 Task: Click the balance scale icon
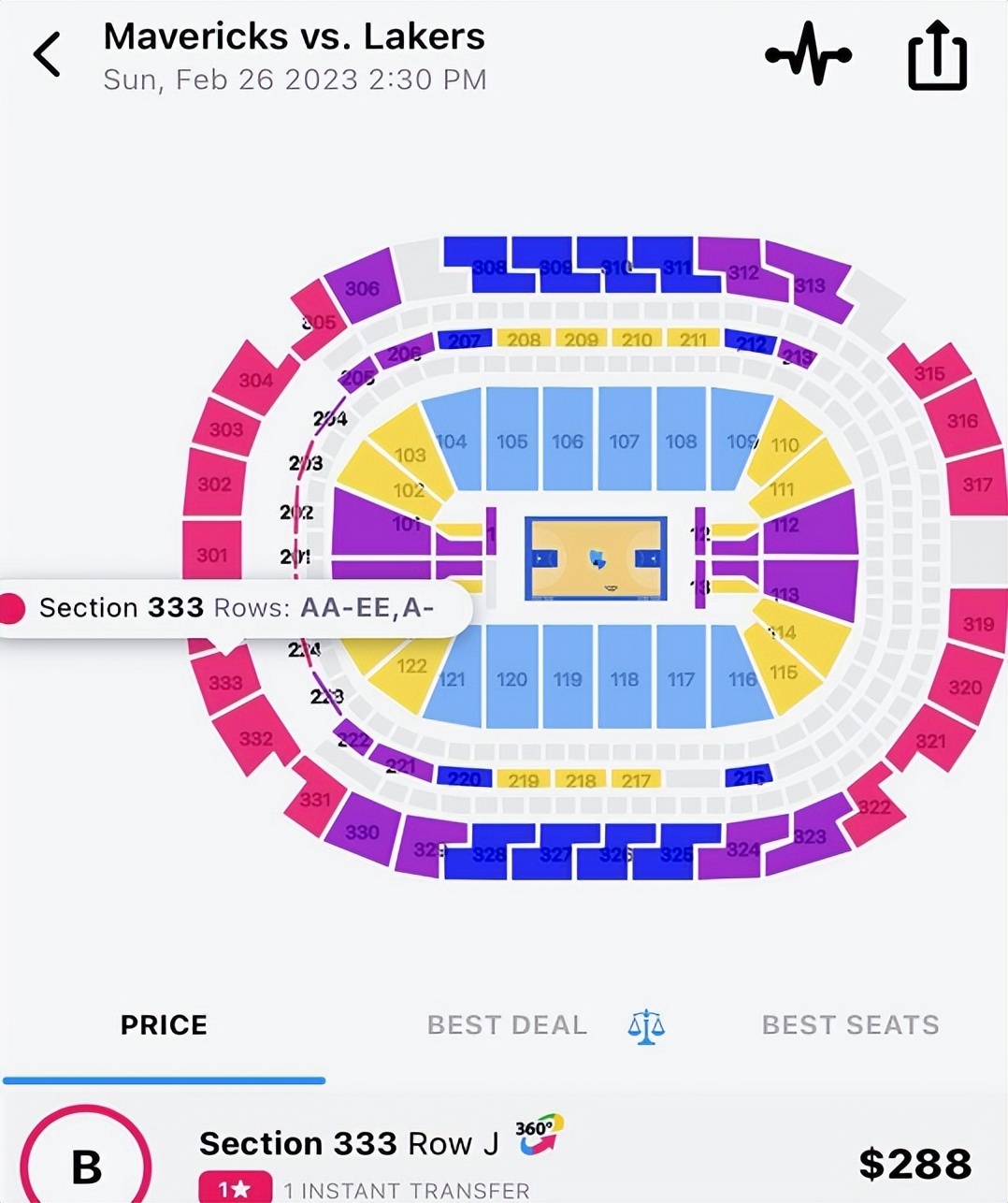click(645, 1026)
